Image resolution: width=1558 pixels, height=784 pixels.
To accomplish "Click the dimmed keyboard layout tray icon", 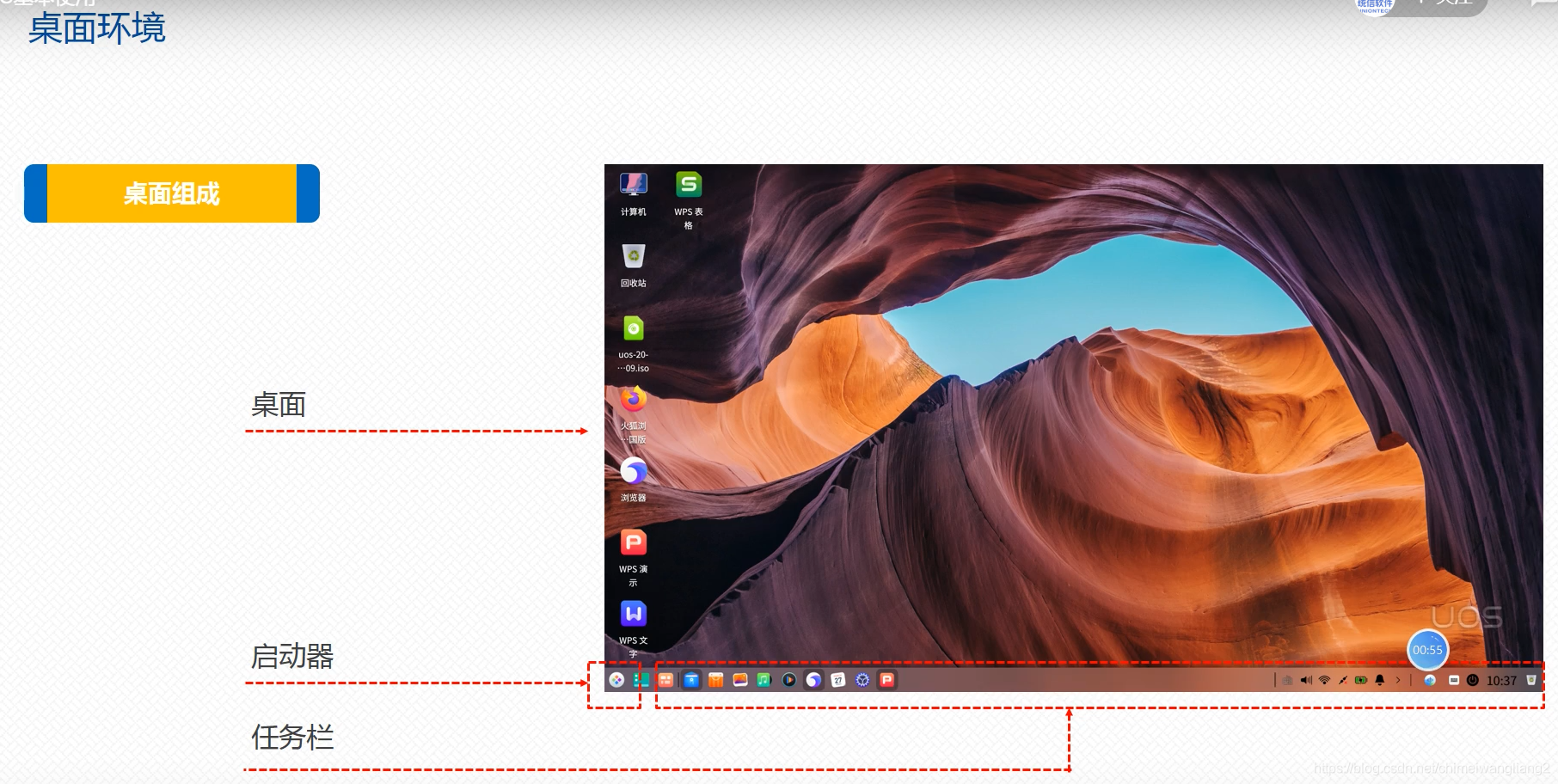I will (1287, 680).
